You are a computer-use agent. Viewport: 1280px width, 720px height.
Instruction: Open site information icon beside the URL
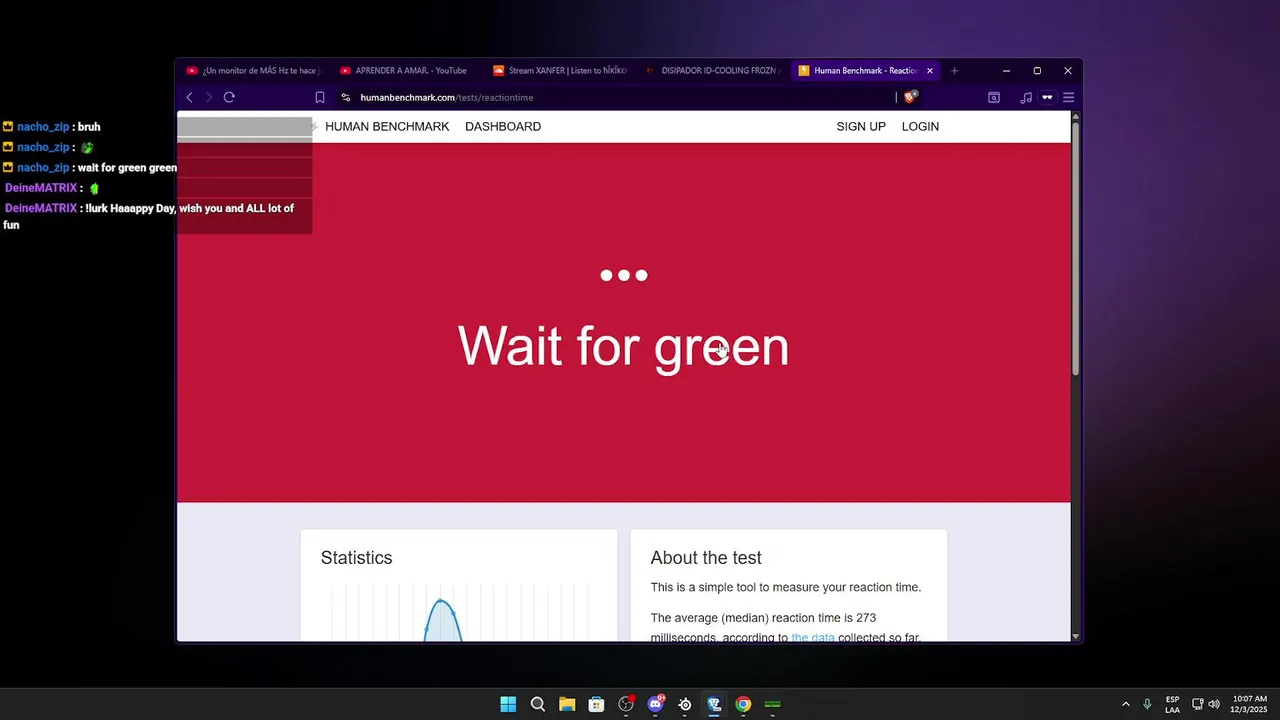coord(345,97)
